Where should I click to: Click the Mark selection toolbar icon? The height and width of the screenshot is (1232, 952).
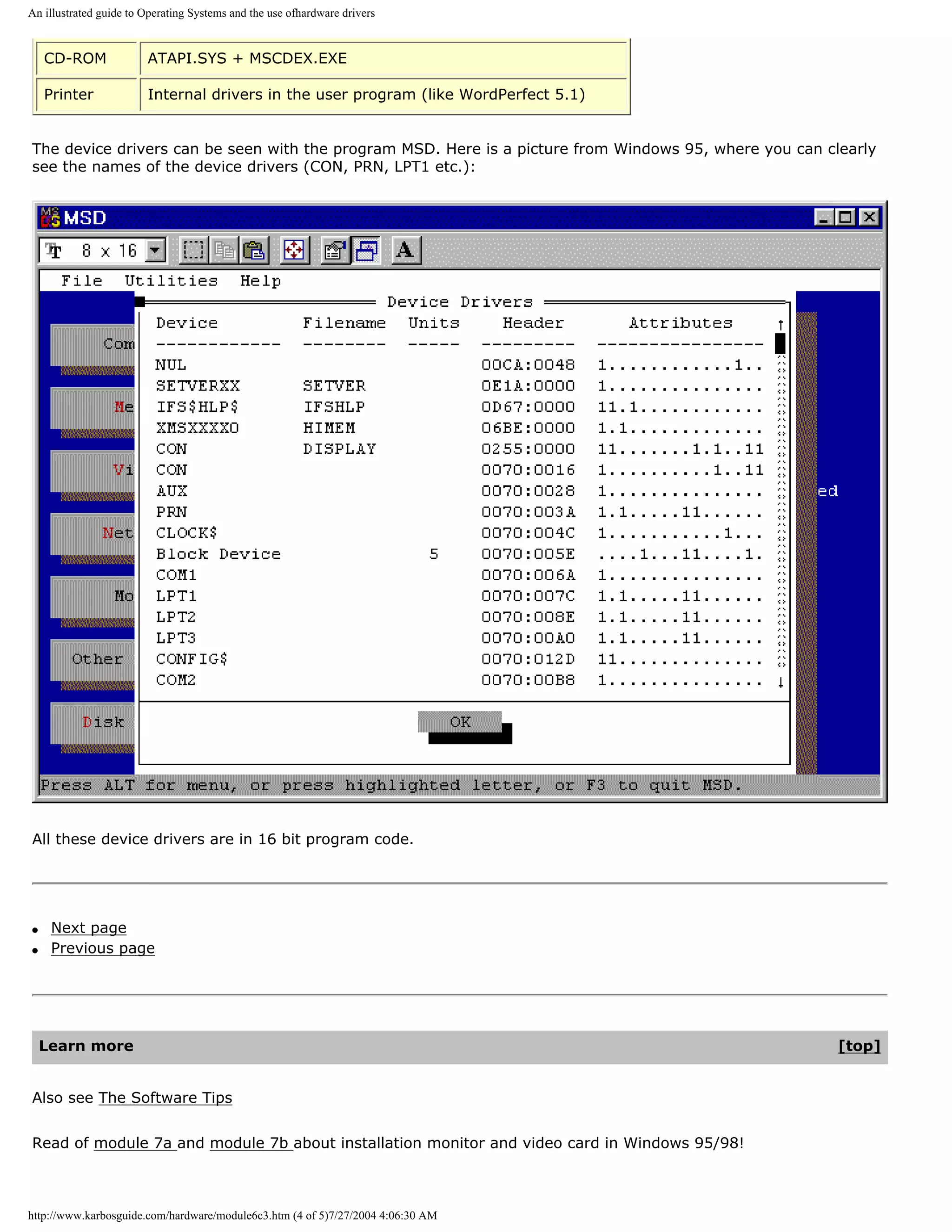(x=193, y=251)
